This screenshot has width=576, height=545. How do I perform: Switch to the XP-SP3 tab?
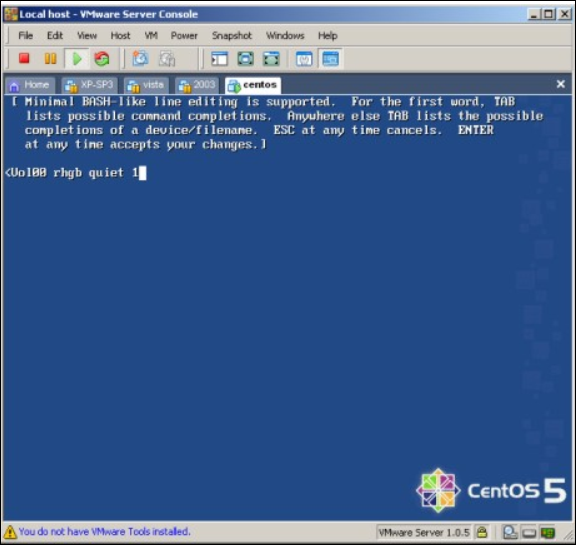90,85
